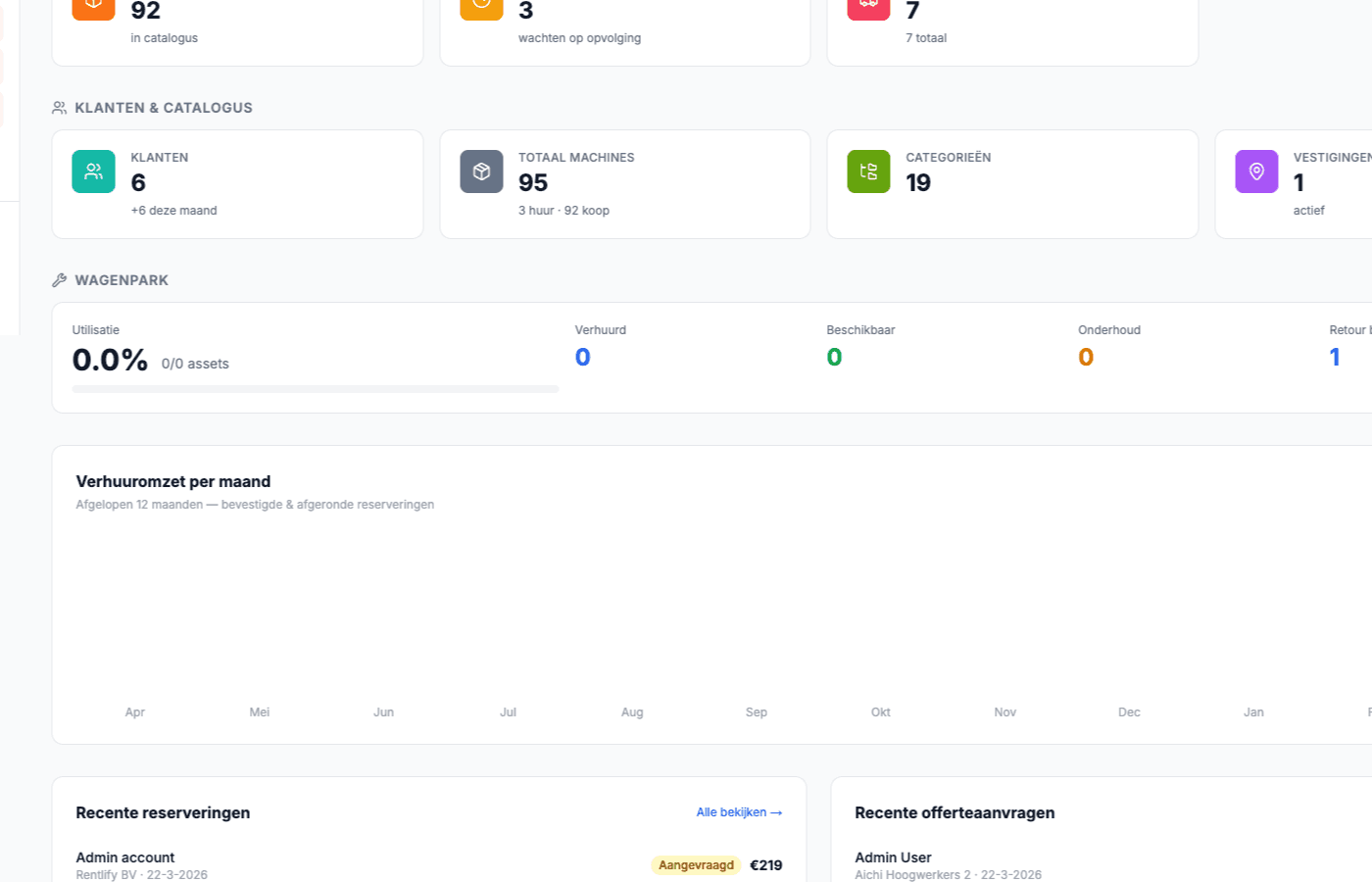
Task: Click the 'Aangevraagd' status badge
Action: (696, 864)
